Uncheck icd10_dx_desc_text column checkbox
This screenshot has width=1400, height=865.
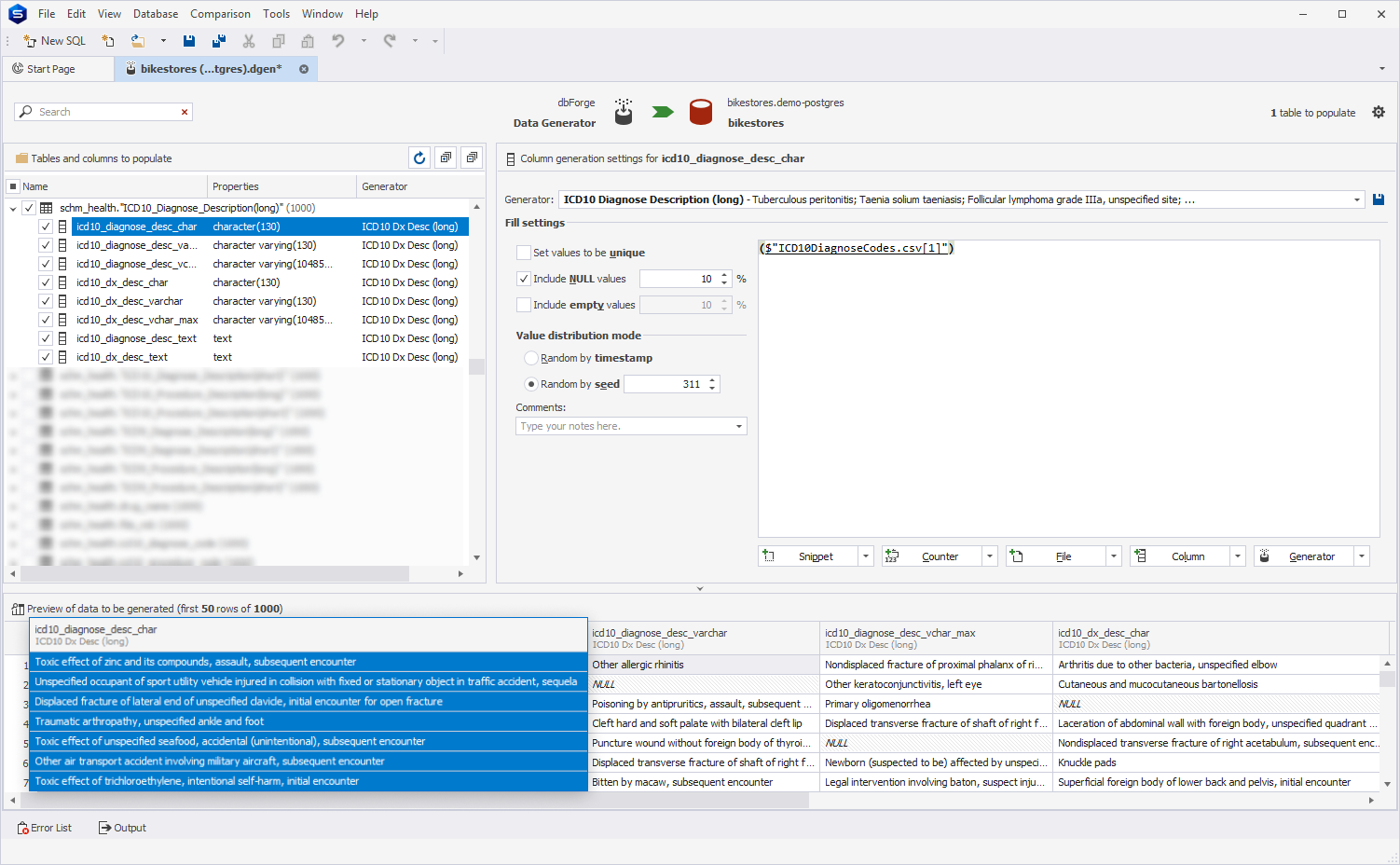tap(45, 357)
